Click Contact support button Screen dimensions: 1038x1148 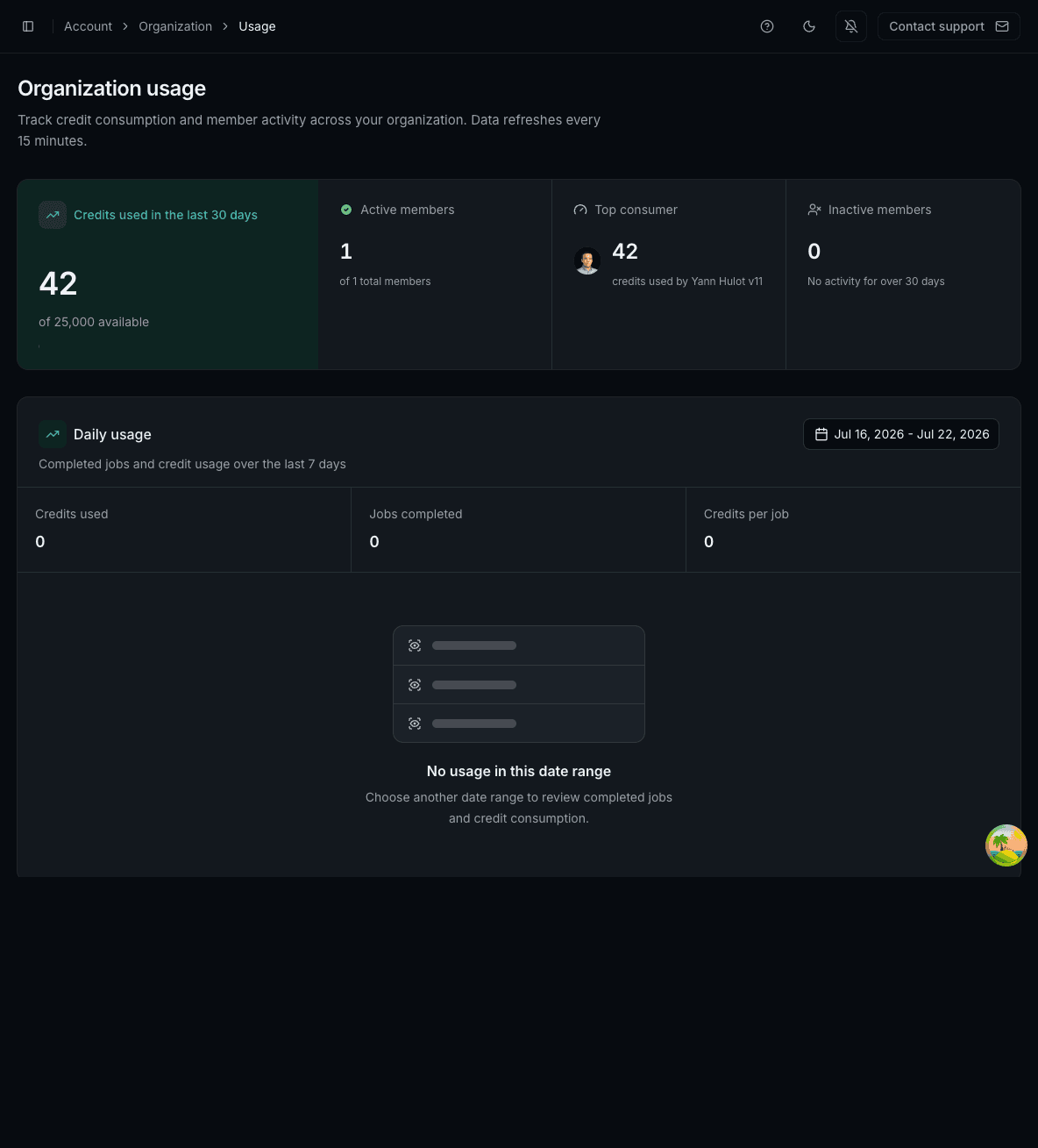(949, 26)
